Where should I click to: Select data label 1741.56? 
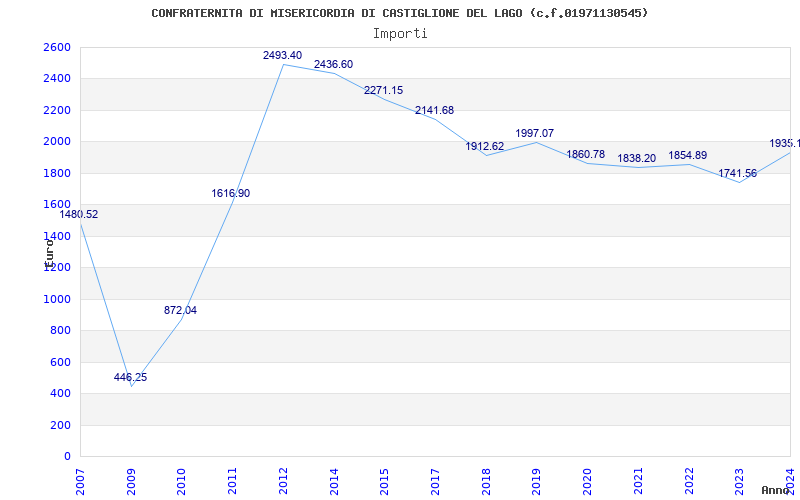click(x=737, y=173)
